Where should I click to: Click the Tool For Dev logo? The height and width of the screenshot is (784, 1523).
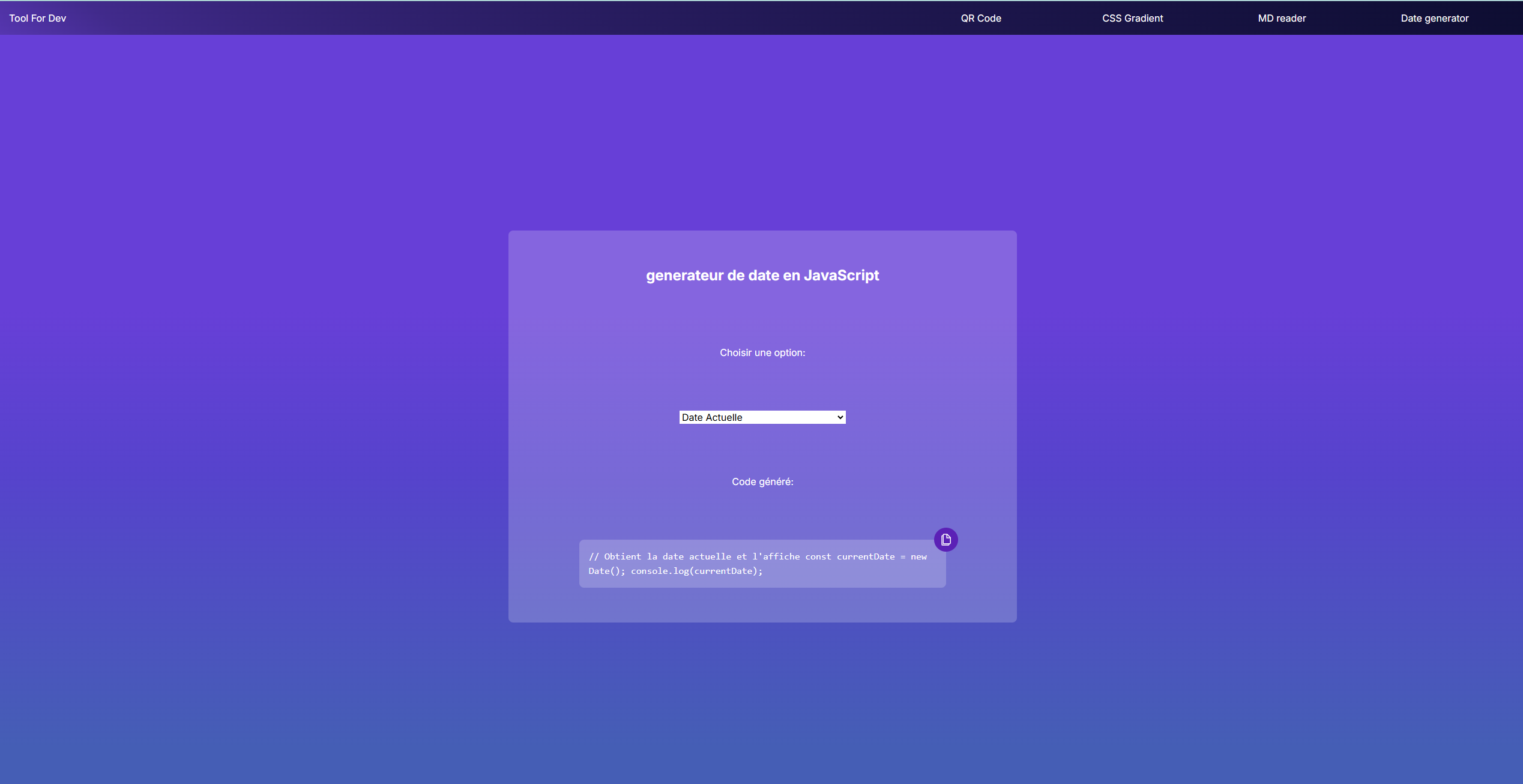[x=37, y=18]
